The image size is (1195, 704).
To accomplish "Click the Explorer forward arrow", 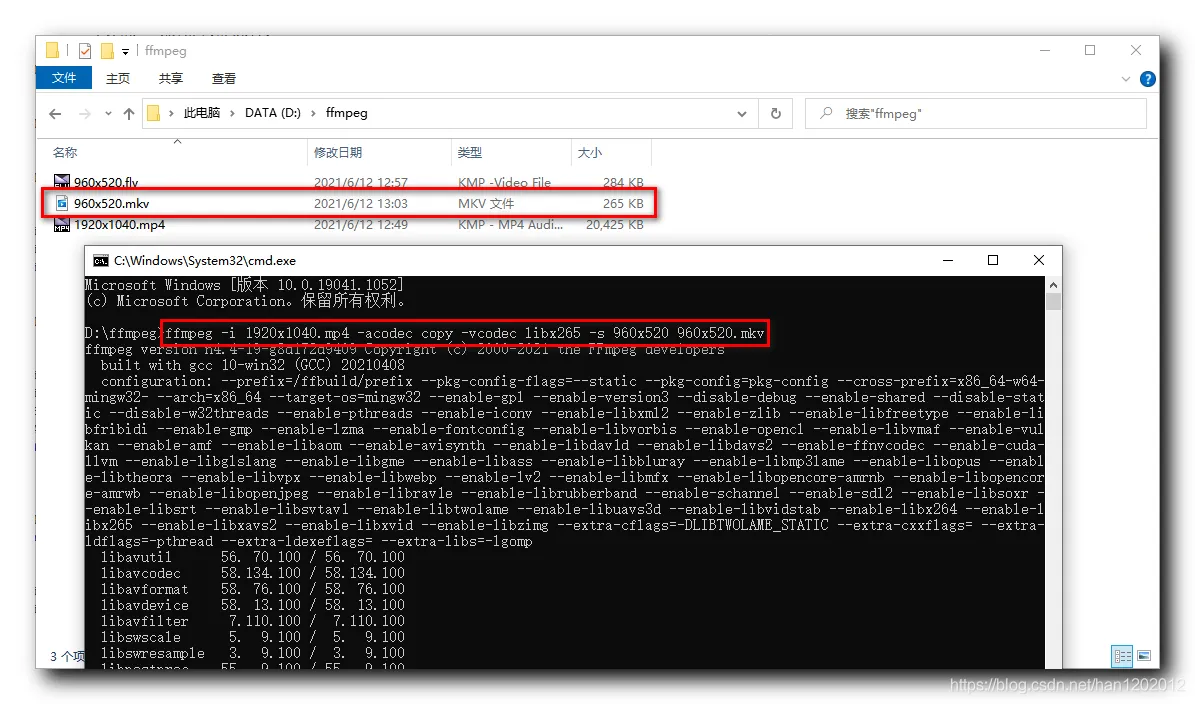I will click(x=85, y=114).
